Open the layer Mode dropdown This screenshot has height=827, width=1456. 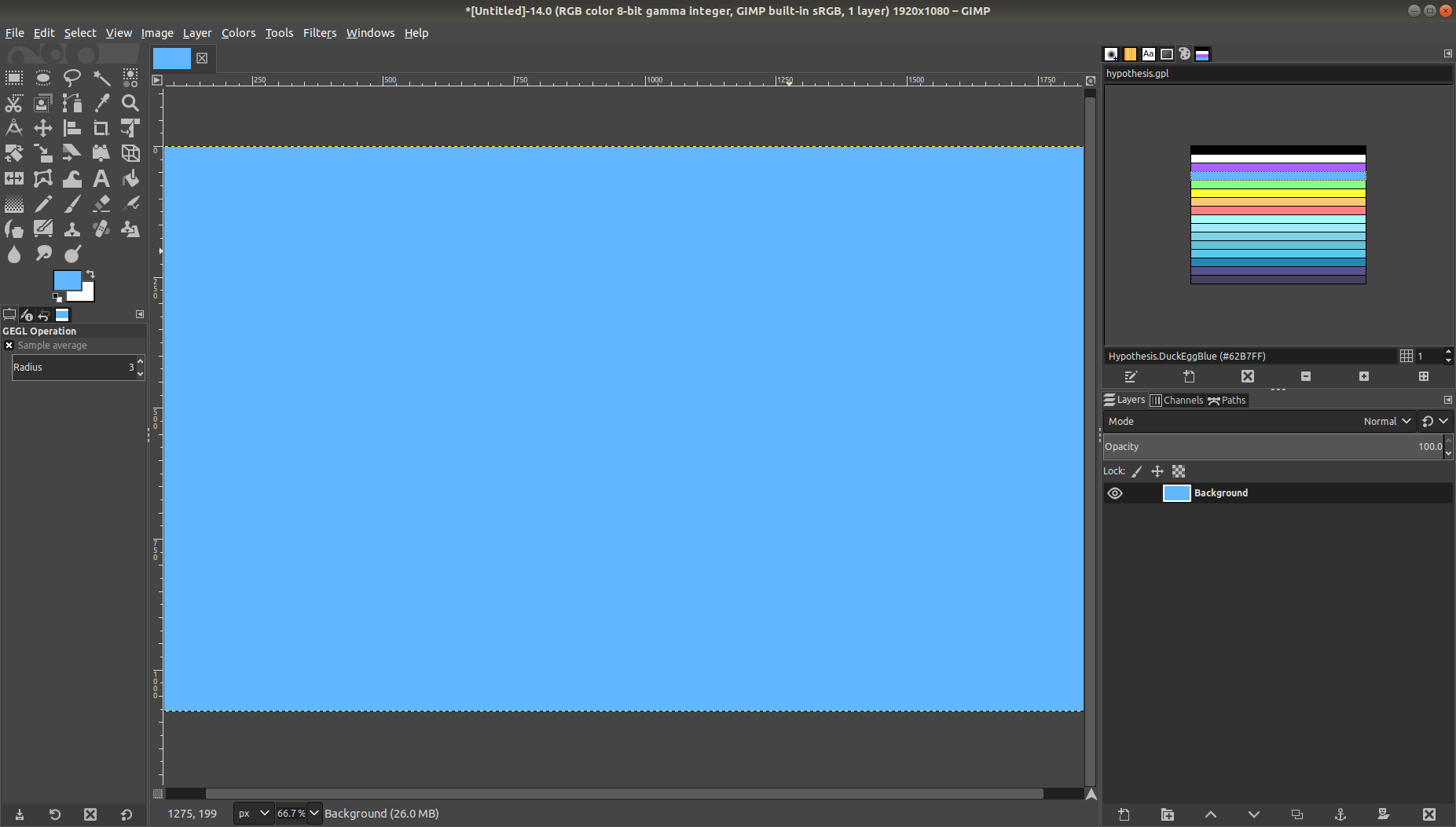click(x=1387, y=422)
